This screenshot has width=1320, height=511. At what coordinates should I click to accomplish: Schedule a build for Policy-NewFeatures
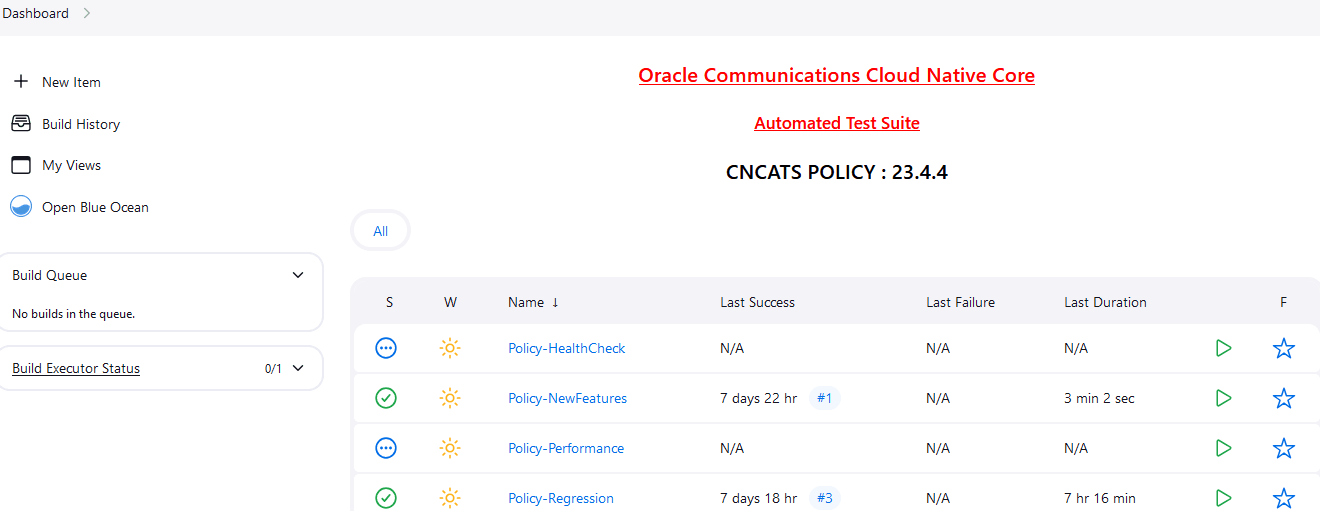click(x=1223, y=398)
